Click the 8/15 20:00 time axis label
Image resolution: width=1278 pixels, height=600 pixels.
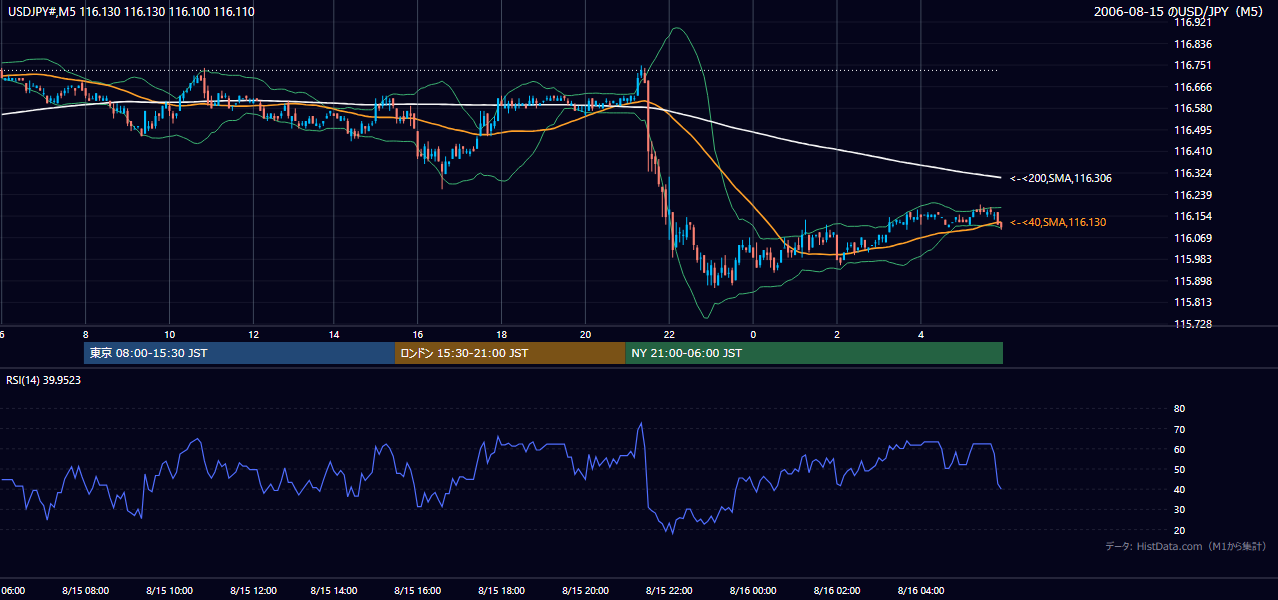pos(586,590)
